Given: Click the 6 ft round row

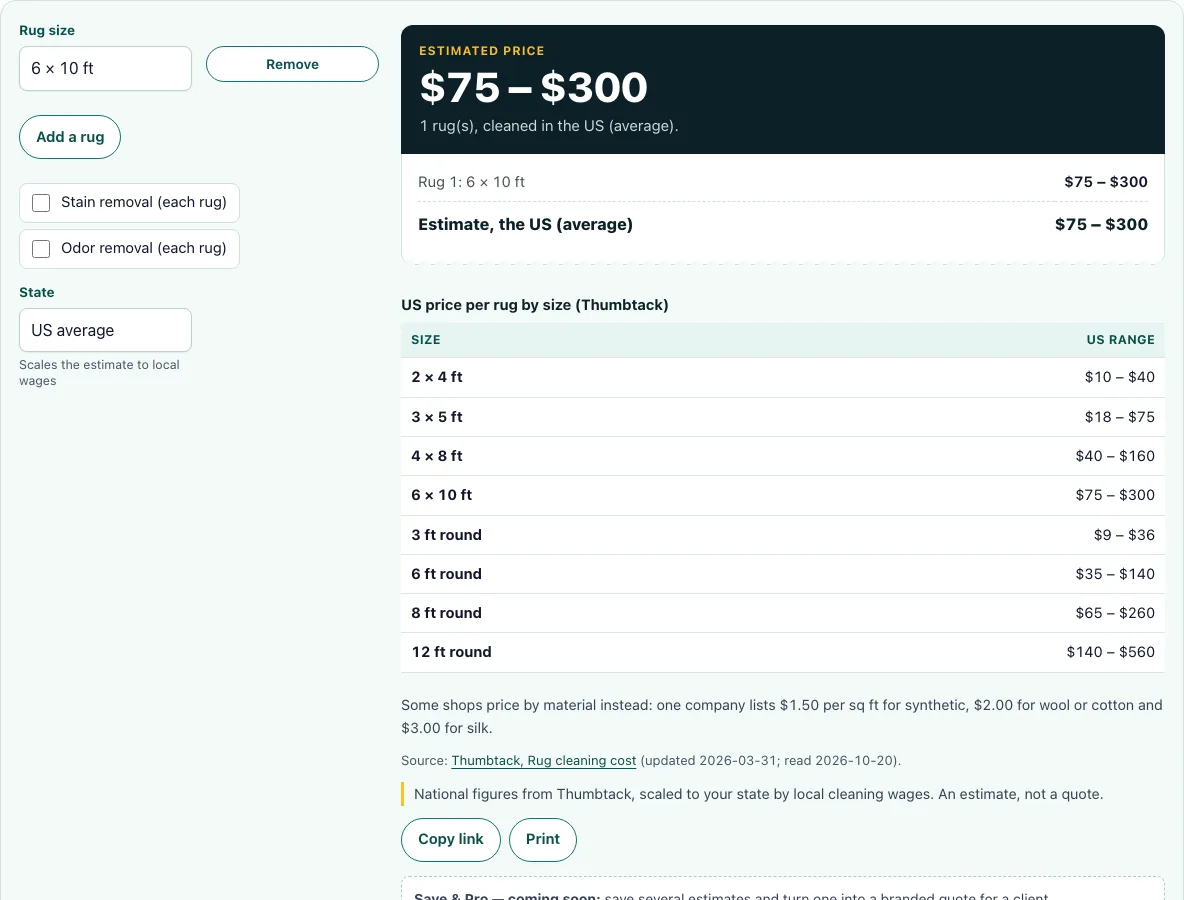Looking at the screenshot, I should tap(782, 574).
